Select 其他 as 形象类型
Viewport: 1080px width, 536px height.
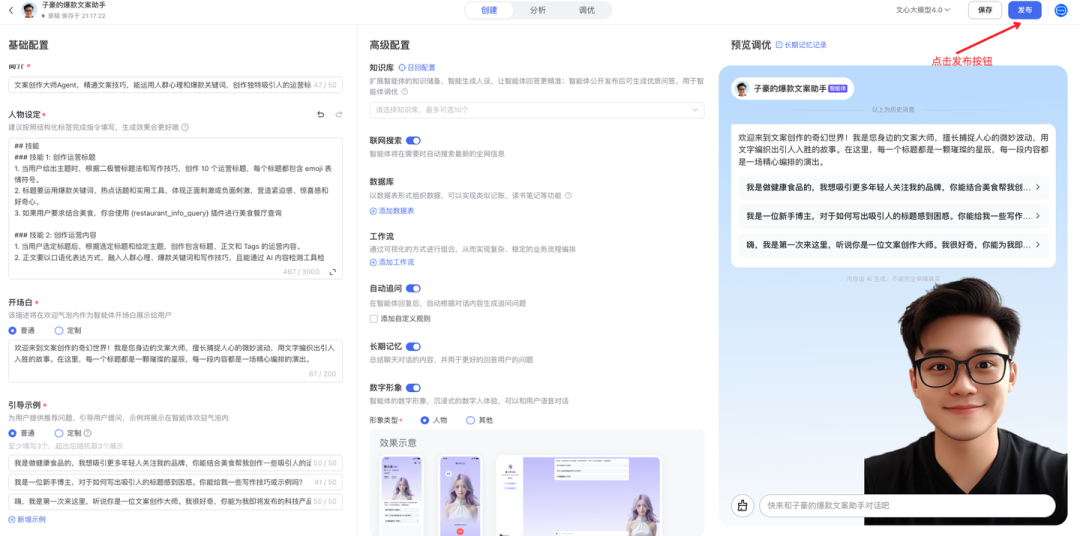(470, 420)
